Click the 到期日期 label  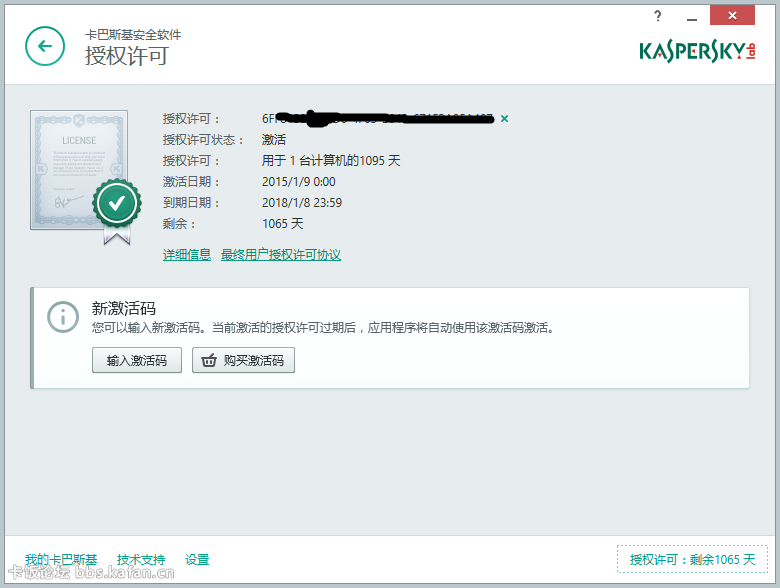point(191,202)
